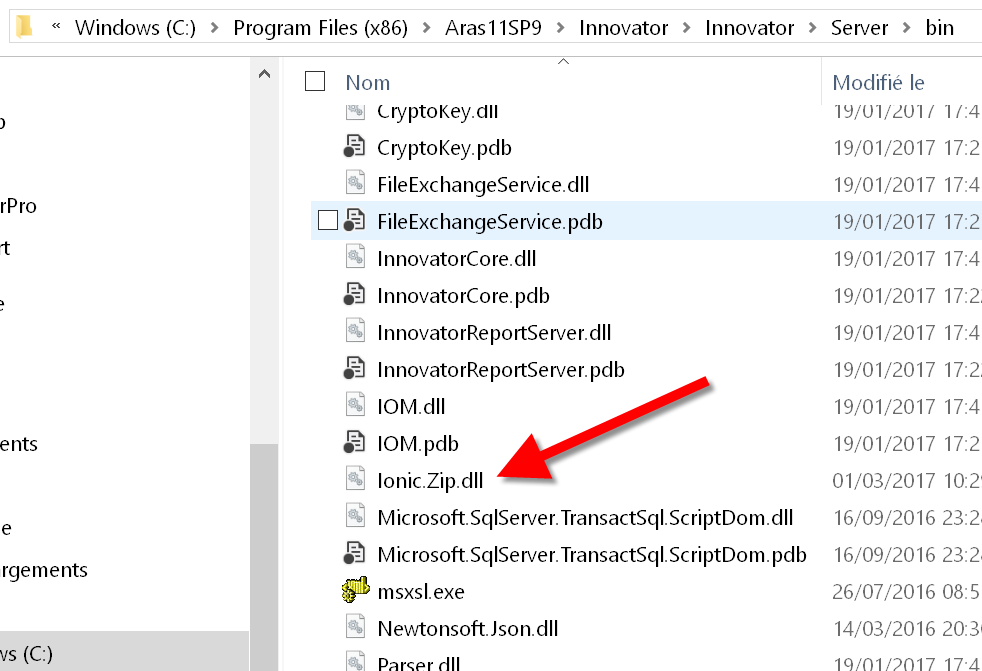Click the msxsl.exe application icon
The width and height of the screenshot is (982, 671).
[x=354, y=591]
